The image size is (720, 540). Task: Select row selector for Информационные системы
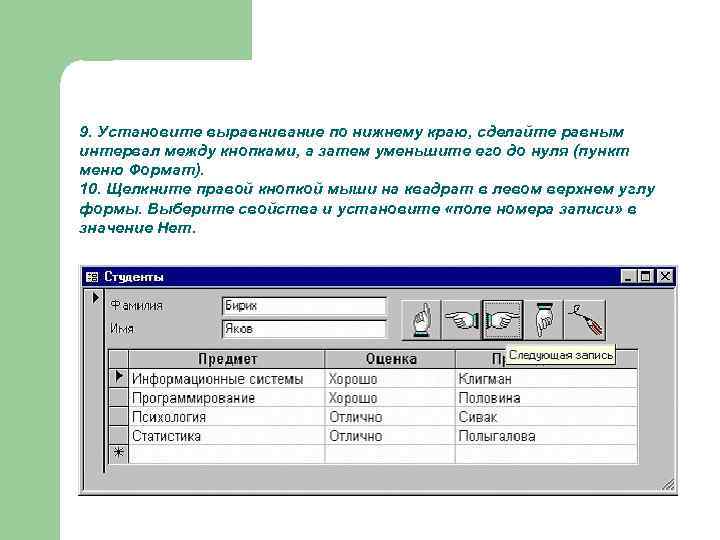click(119, 378)
